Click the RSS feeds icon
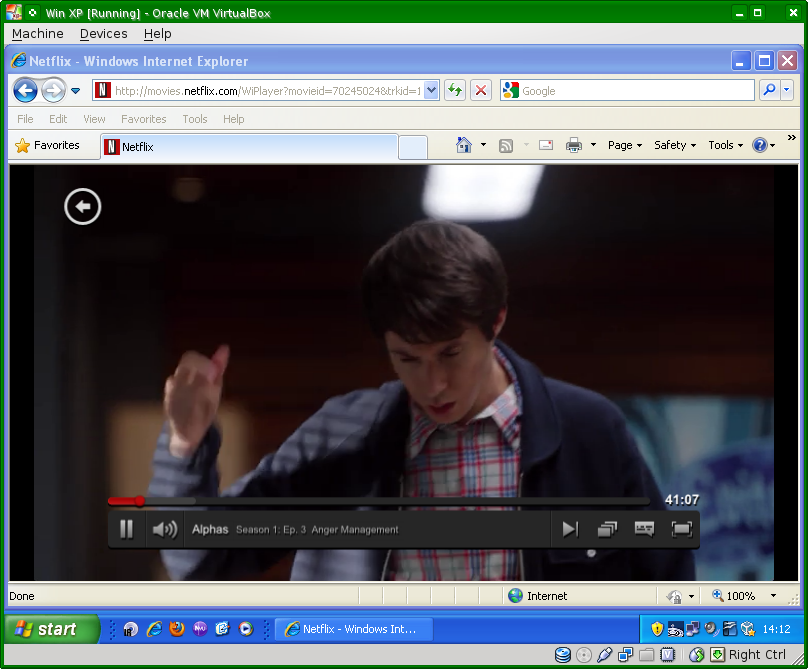808x669 pixels. click(x=506, y=146)
